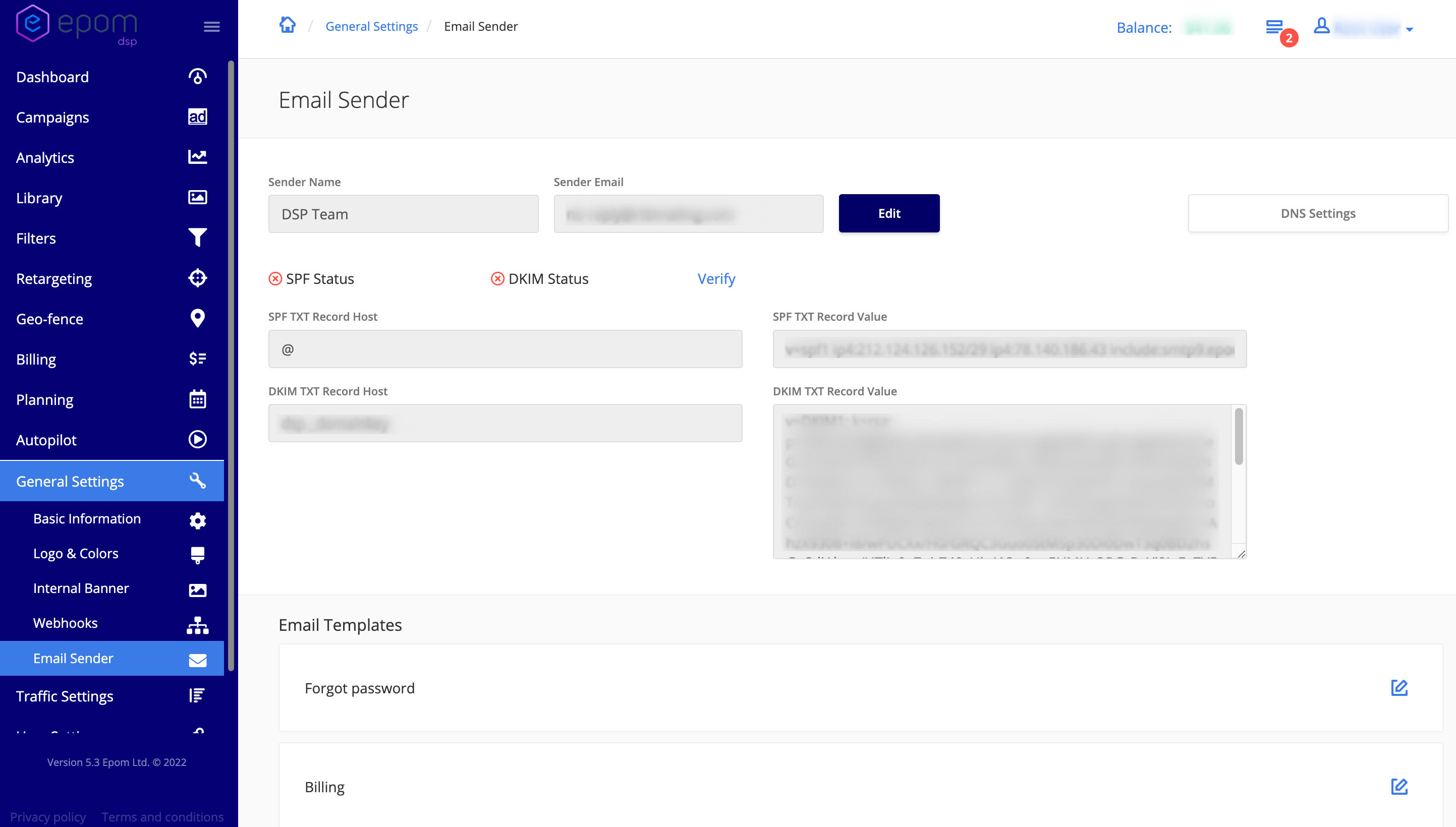
Task: Click the DKIM value textarea scrollbar
Action: [x=1239, y=437]
